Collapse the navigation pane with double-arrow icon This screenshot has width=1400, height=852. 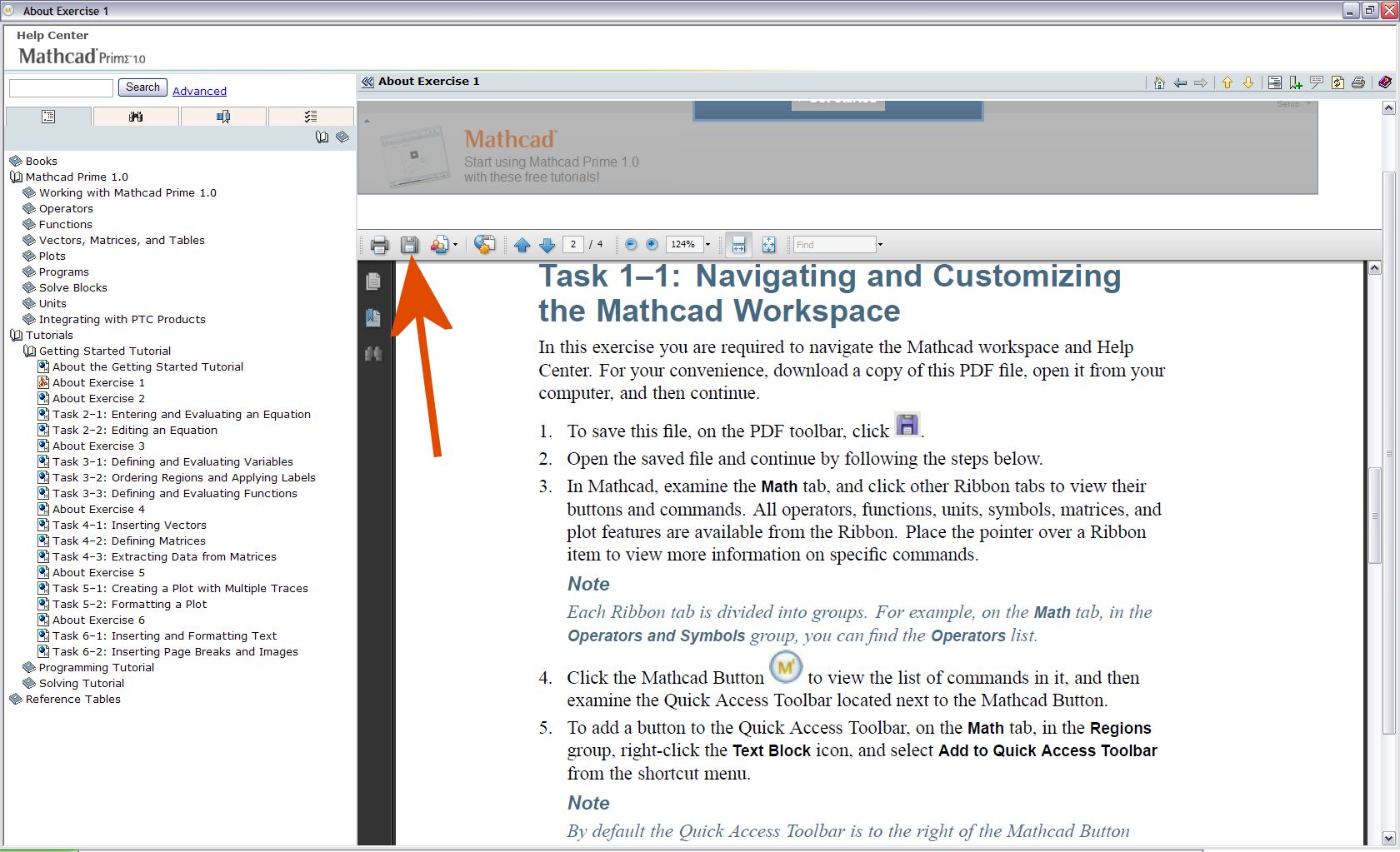click(367, 82)
